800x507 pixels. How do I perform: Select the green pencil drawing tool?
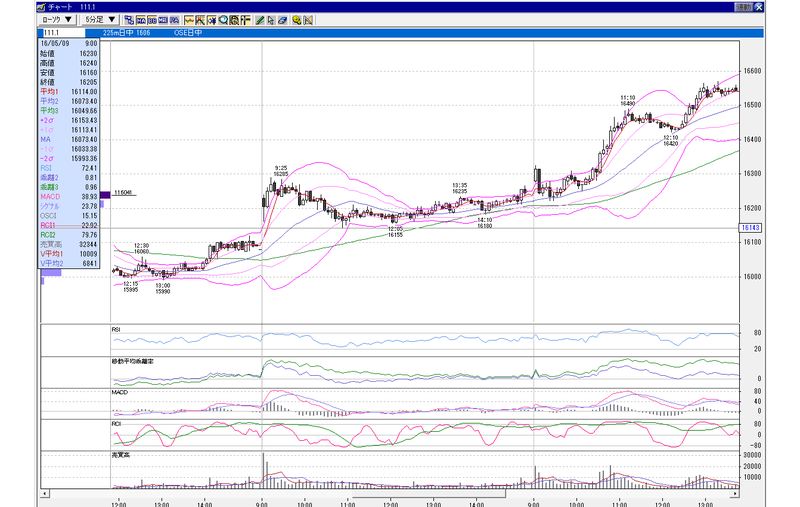pos(260,20)
